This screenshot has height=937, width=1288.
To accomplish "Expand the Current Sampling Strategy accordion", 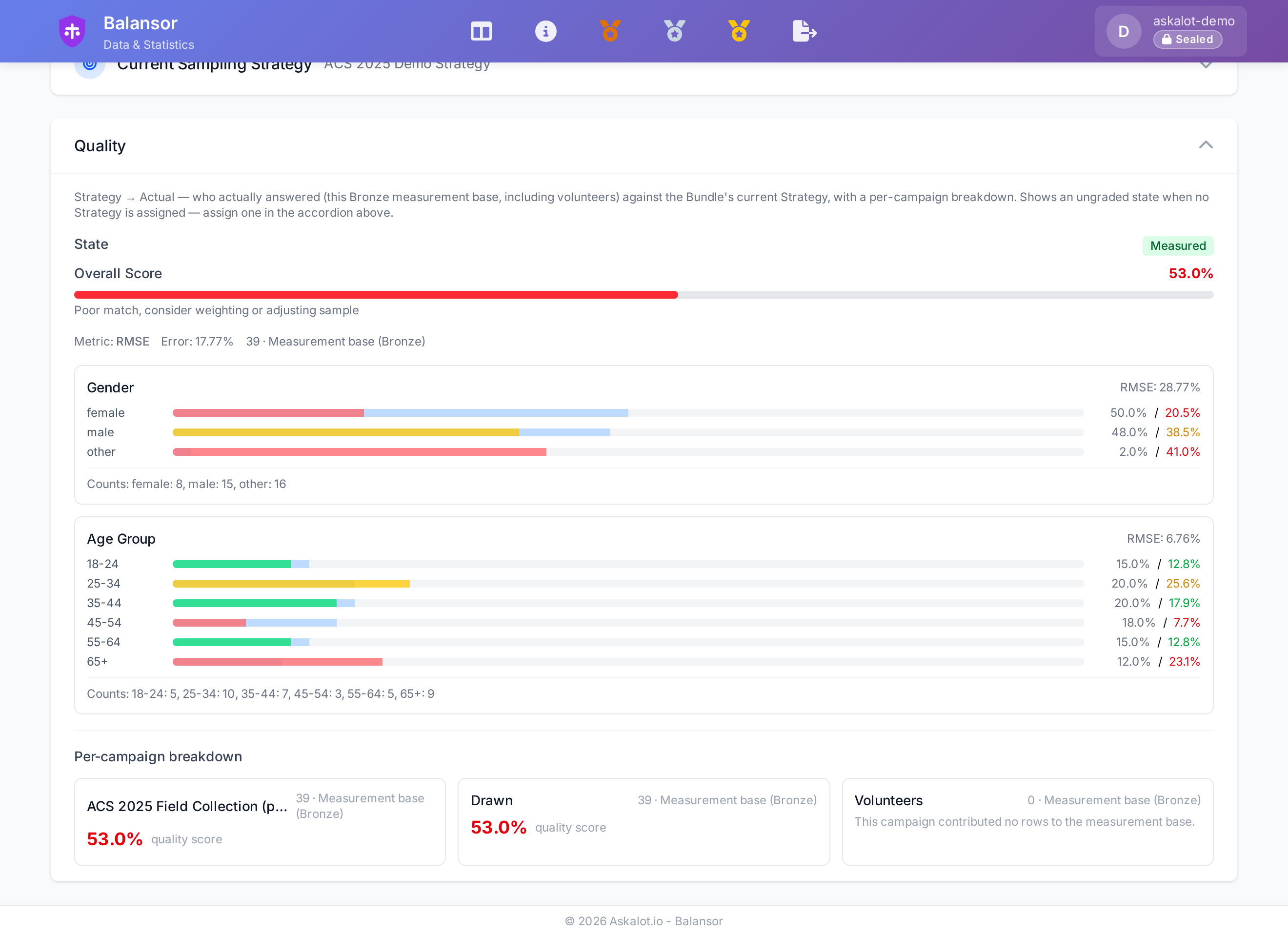I will point(1206,65).
